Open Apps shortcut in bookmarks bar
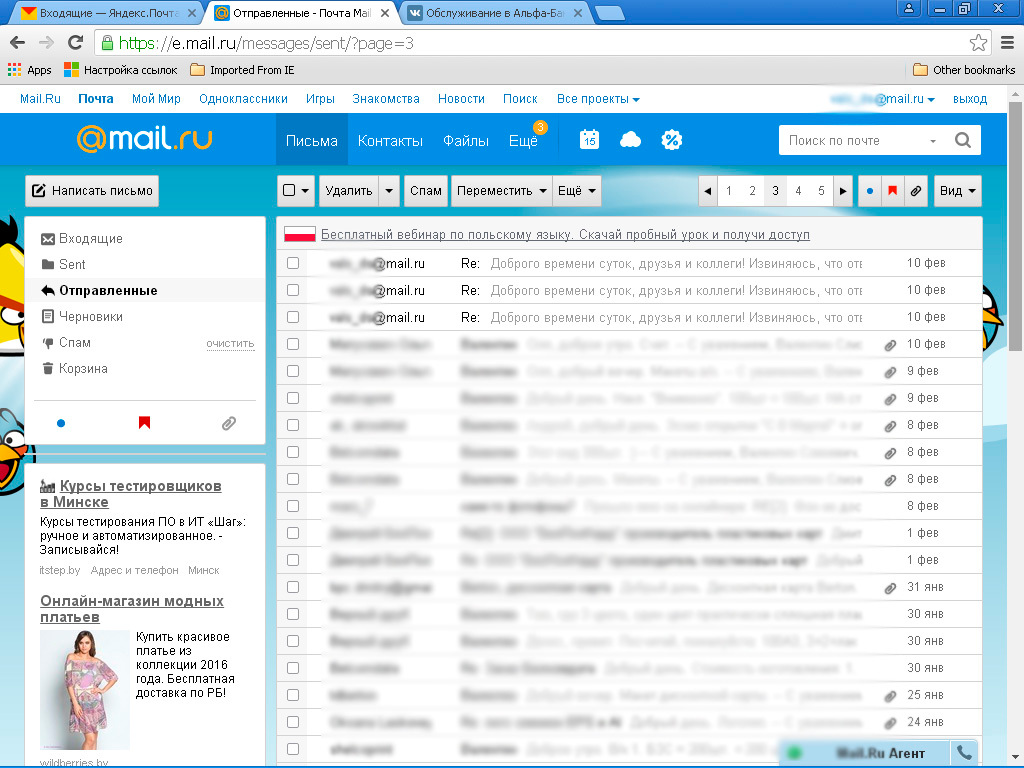The width and height of the screenshot is (1024, 768). (x=29, y=70)
